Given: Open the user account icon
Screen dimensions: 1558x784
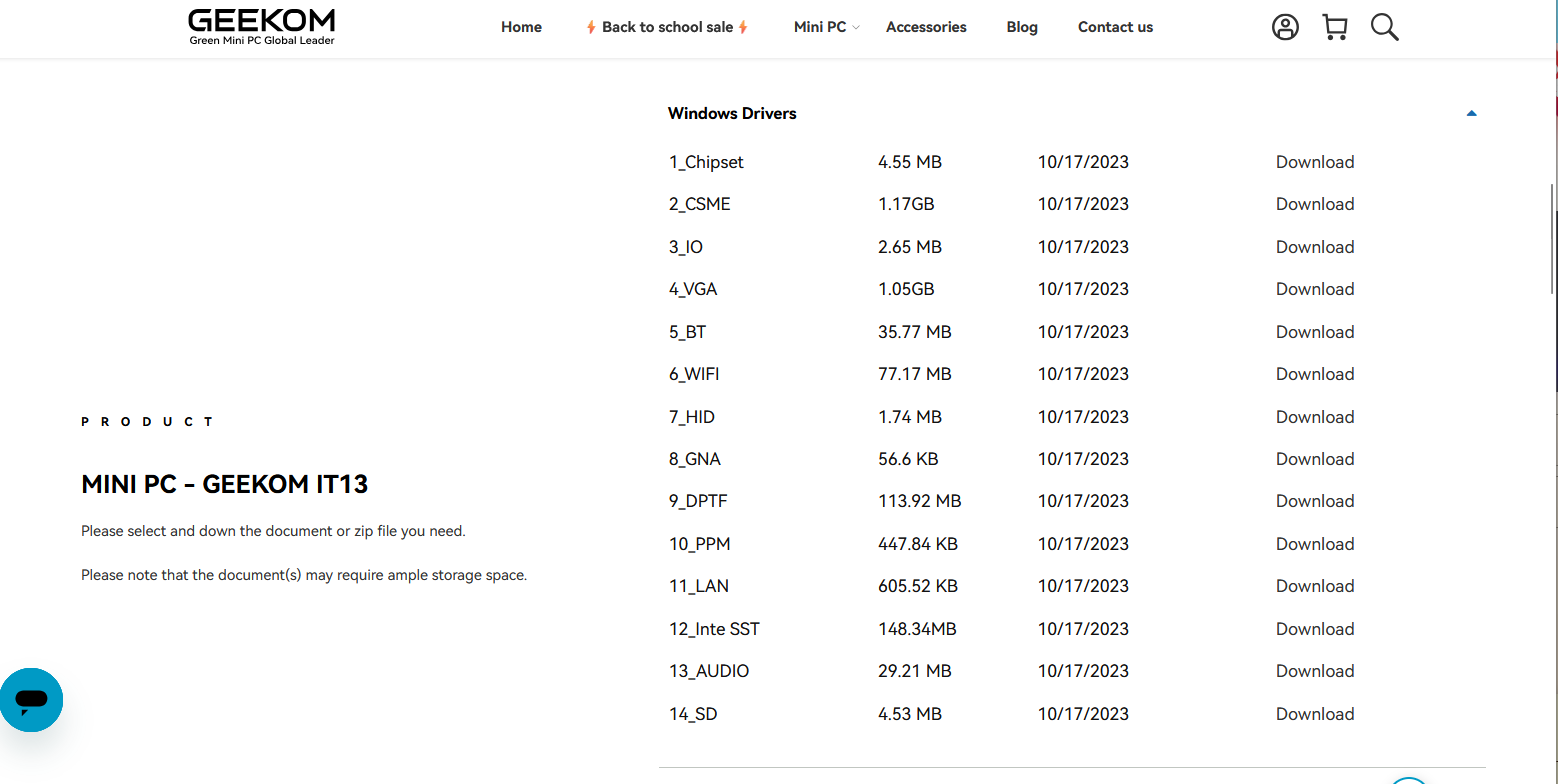Looking at the screenshot, I should pos(1285,27).
